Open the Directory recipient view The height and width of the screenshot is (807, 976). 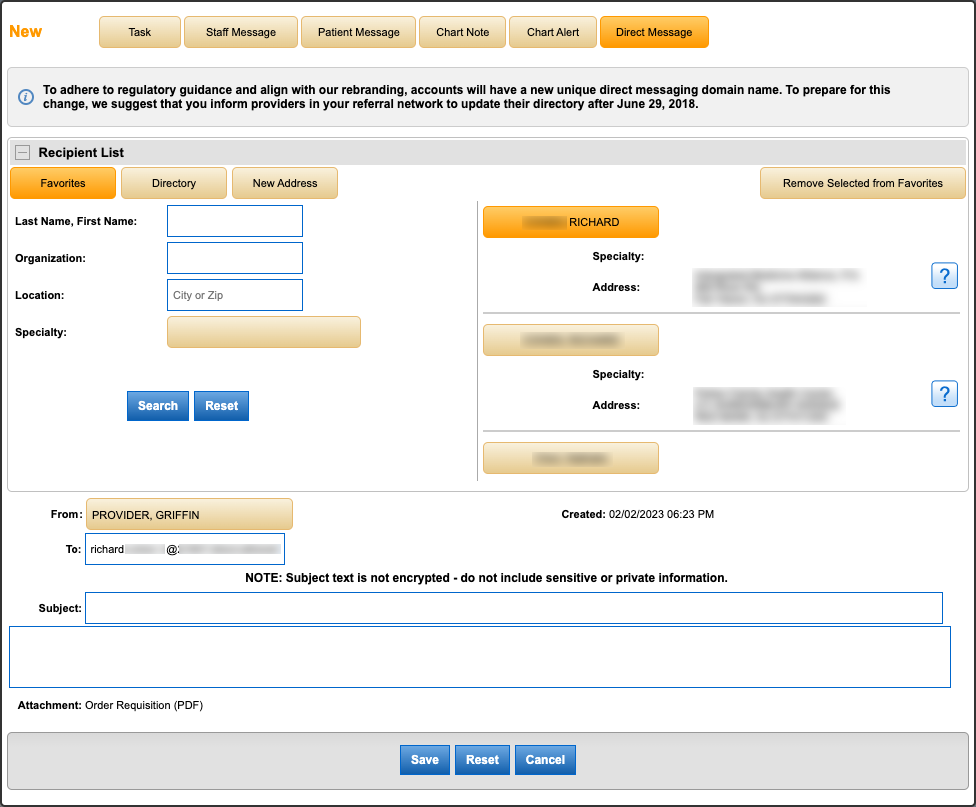pos(174,183)
